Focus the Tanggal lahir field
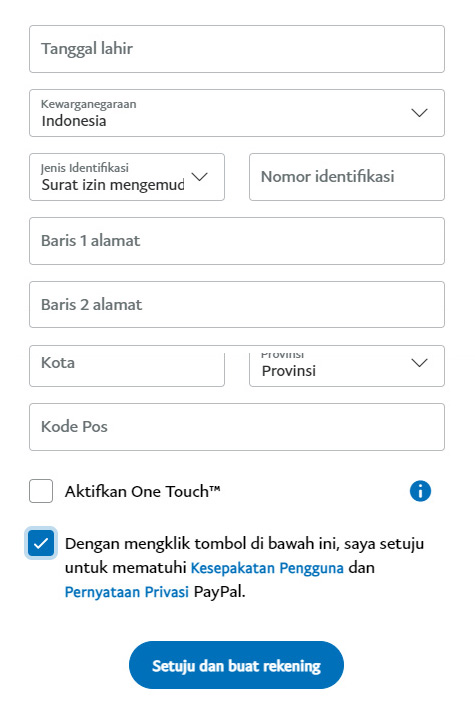 (x=237, y=49)
